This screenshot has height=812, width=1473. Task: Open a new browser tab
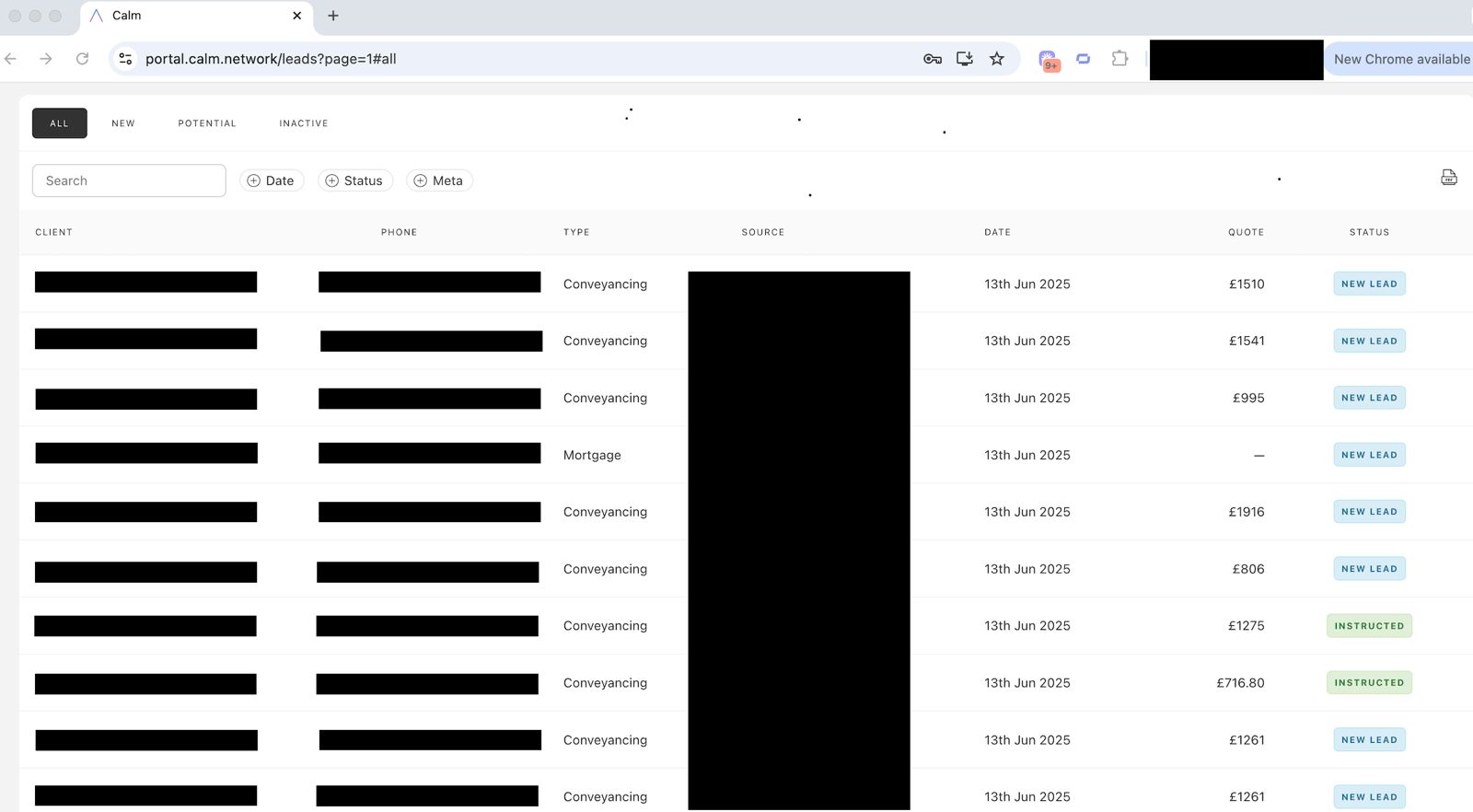(x=333, y=16)
